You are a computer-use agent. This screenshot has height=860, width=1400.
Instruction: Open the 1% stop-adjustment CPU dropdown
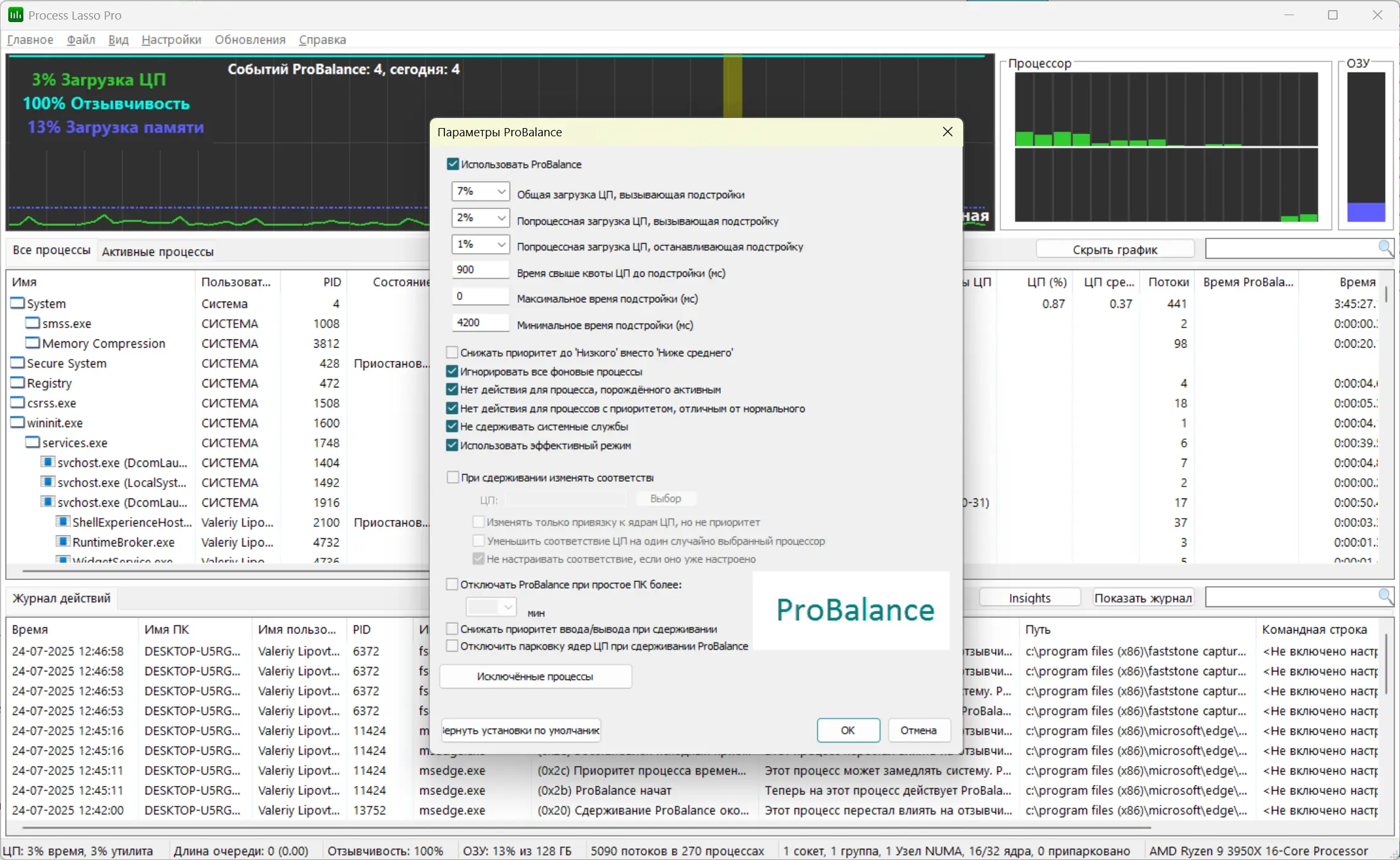501,244
